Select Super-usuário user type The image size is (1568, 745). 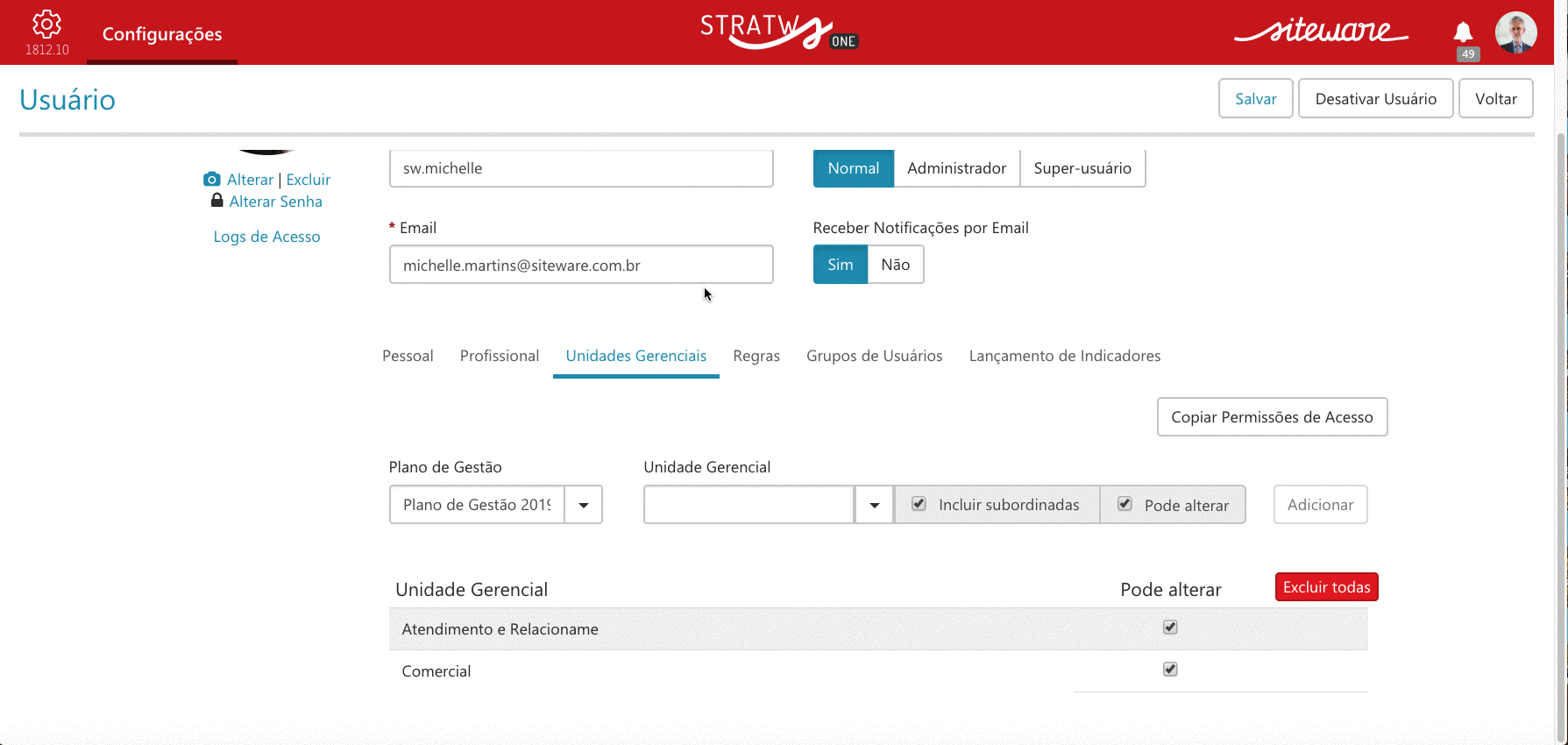[x=1082, y=168]
